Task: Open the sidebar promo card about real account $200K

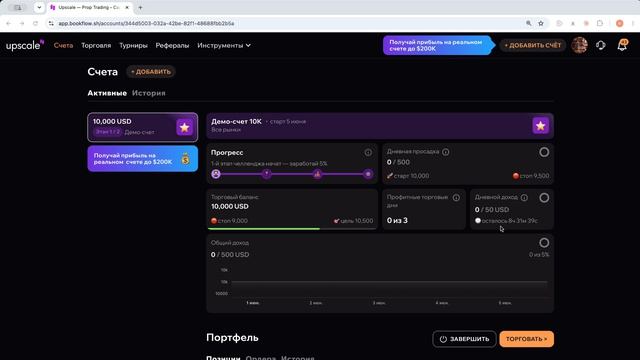Action: (142, 159)
